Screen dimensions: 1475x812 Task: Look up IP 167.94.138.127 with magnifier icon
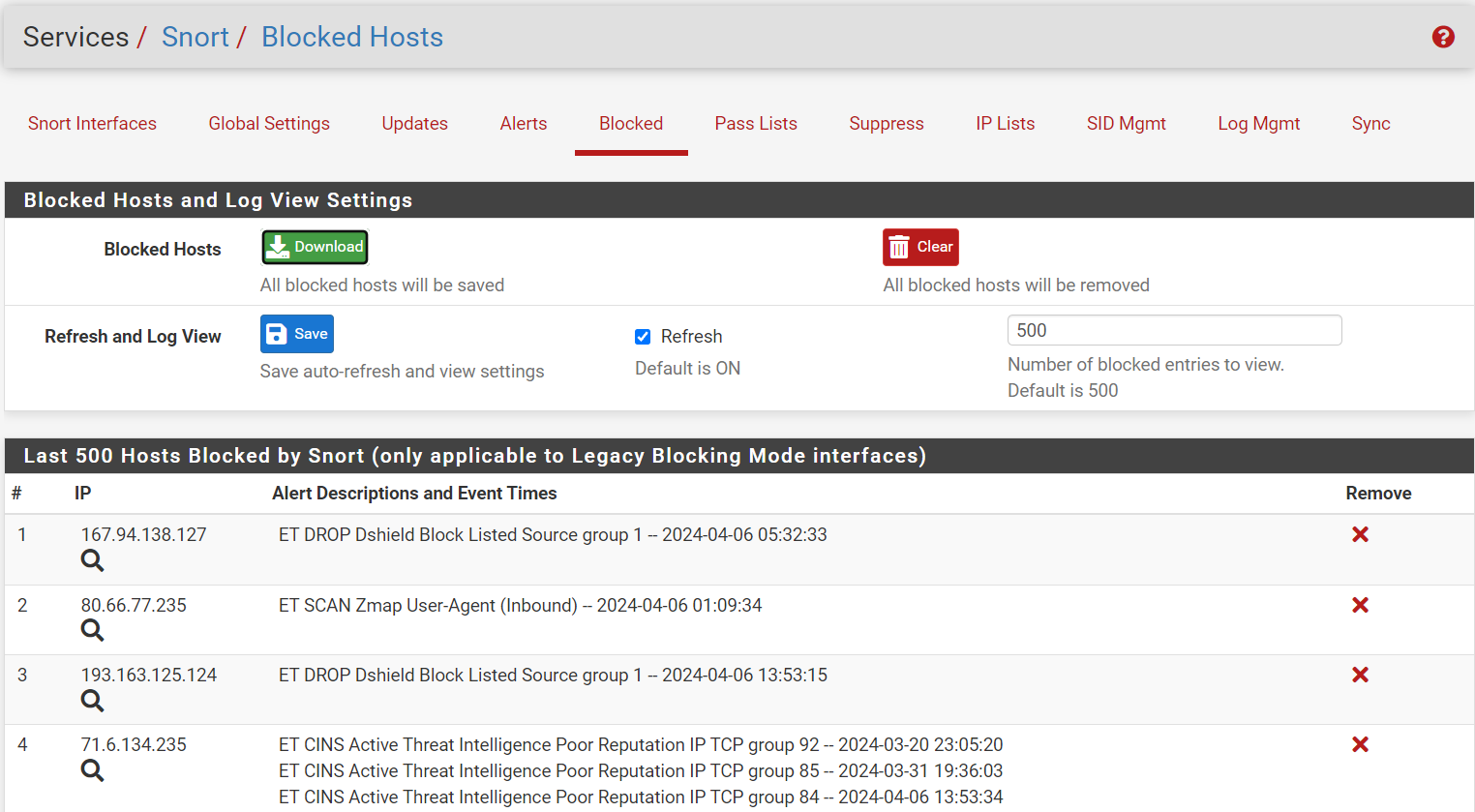pos(92,560)
